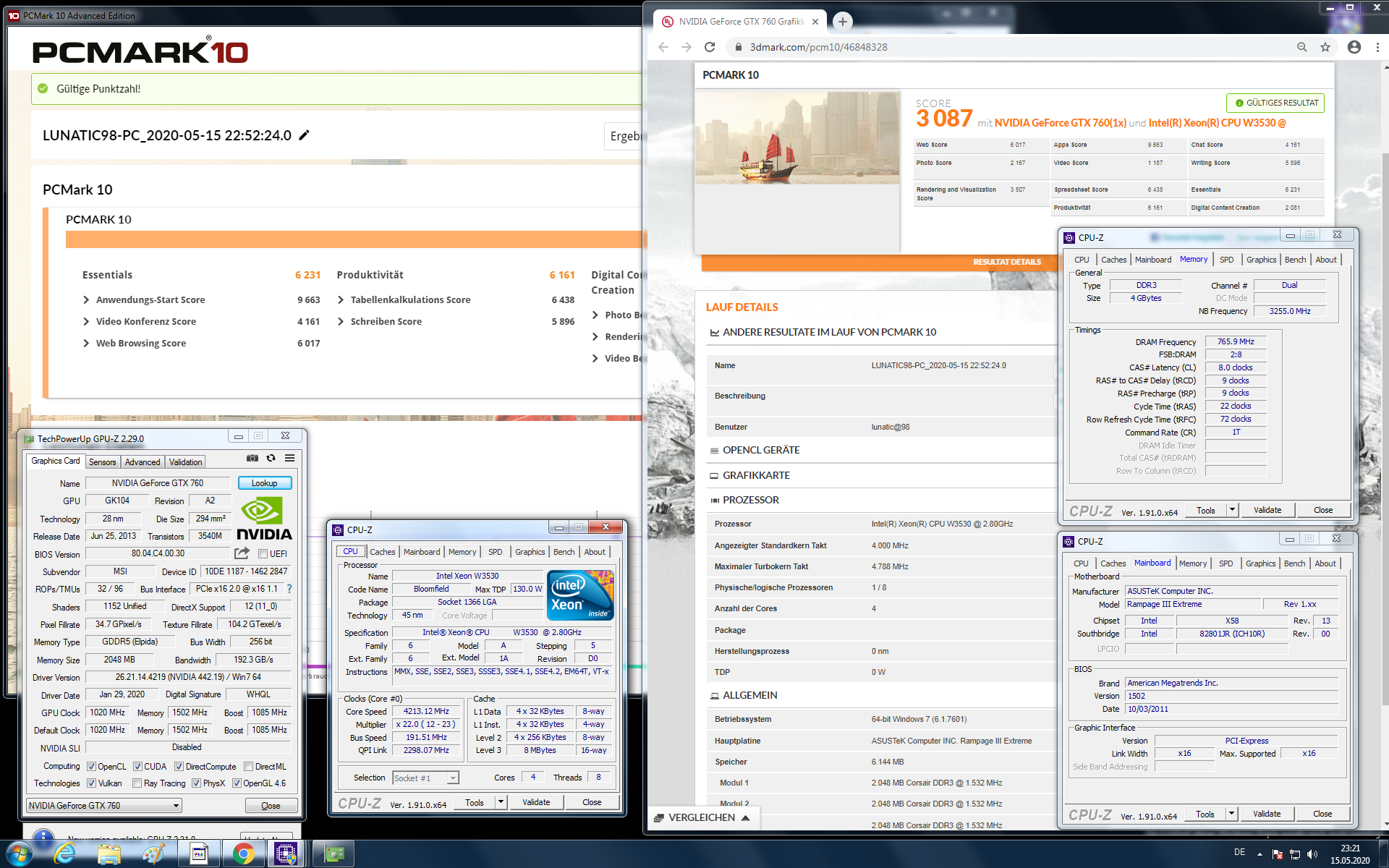The height and width of the screenshot is (868, 1389).
Task: Open the SPD tab in CPU-Z Memory window
Action: click(1227, 260)
